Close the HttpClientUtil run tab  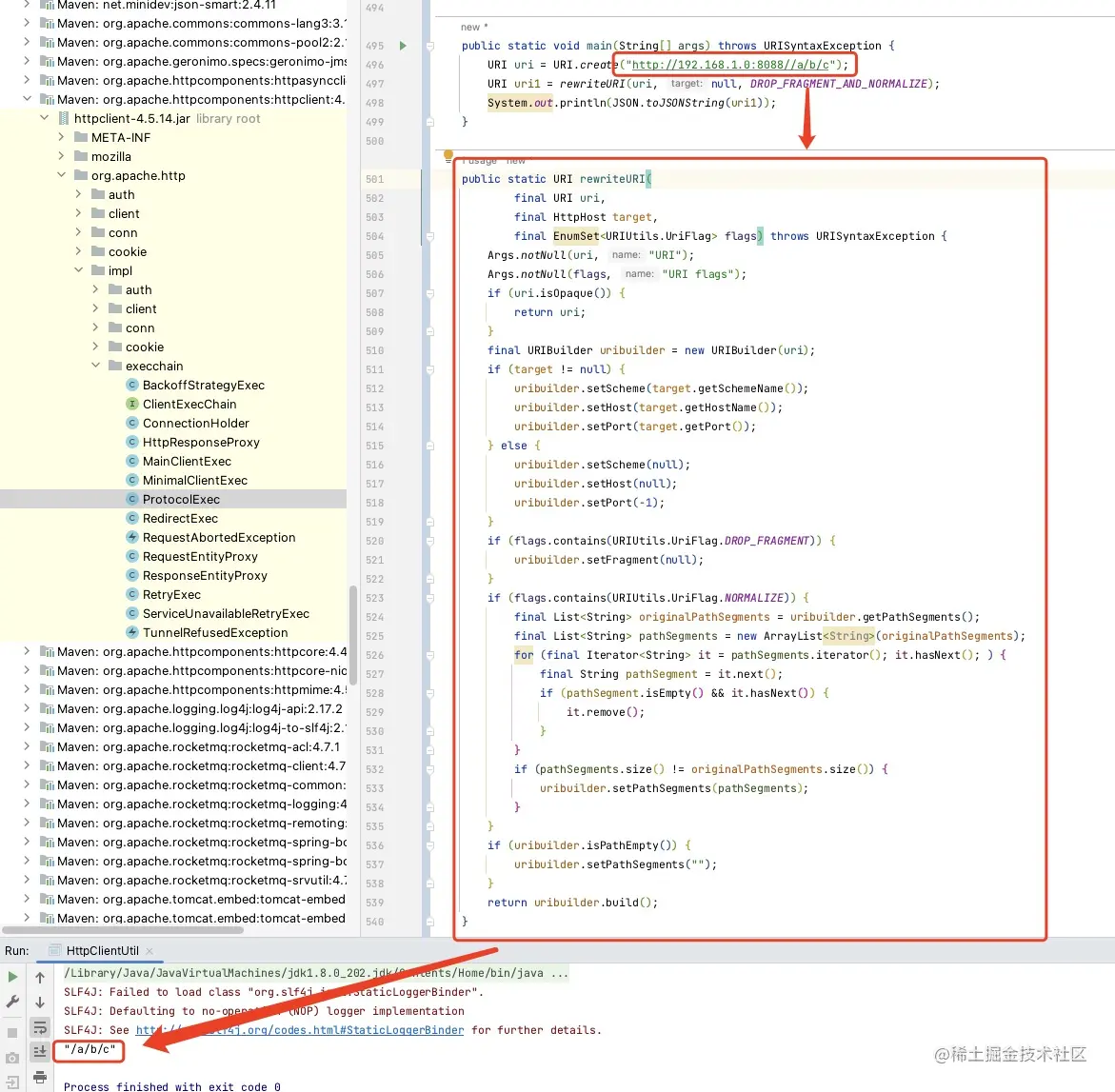coord(149,950)
